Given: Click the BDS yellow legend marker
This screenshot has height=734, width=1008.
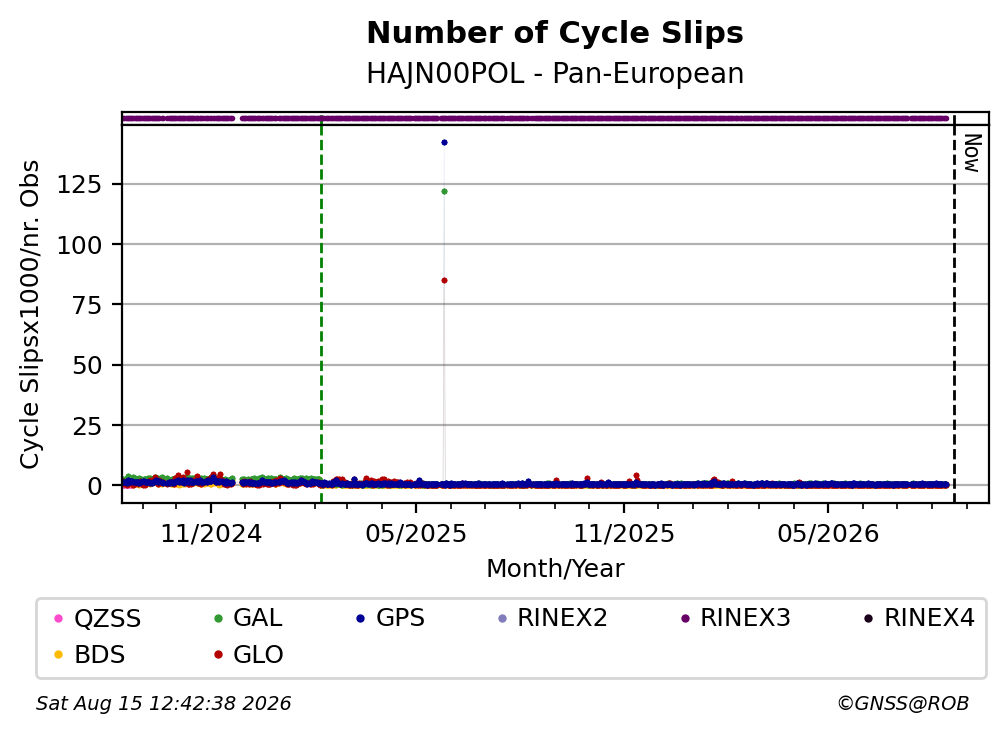Looking at the screenshot, I should tap(58, 655).
